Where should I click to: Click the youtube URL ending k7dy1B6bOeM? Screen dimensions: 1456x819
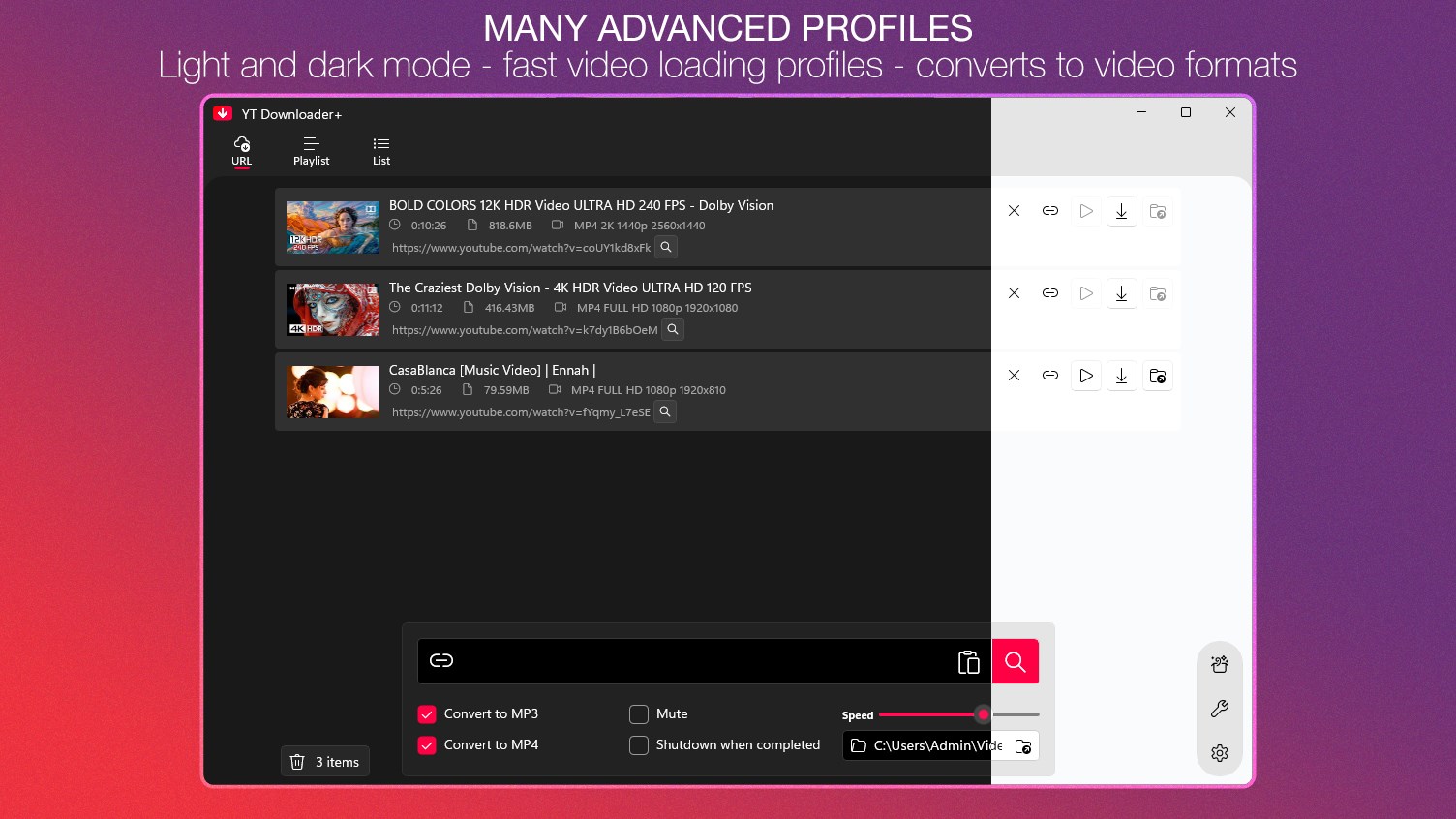525,330
